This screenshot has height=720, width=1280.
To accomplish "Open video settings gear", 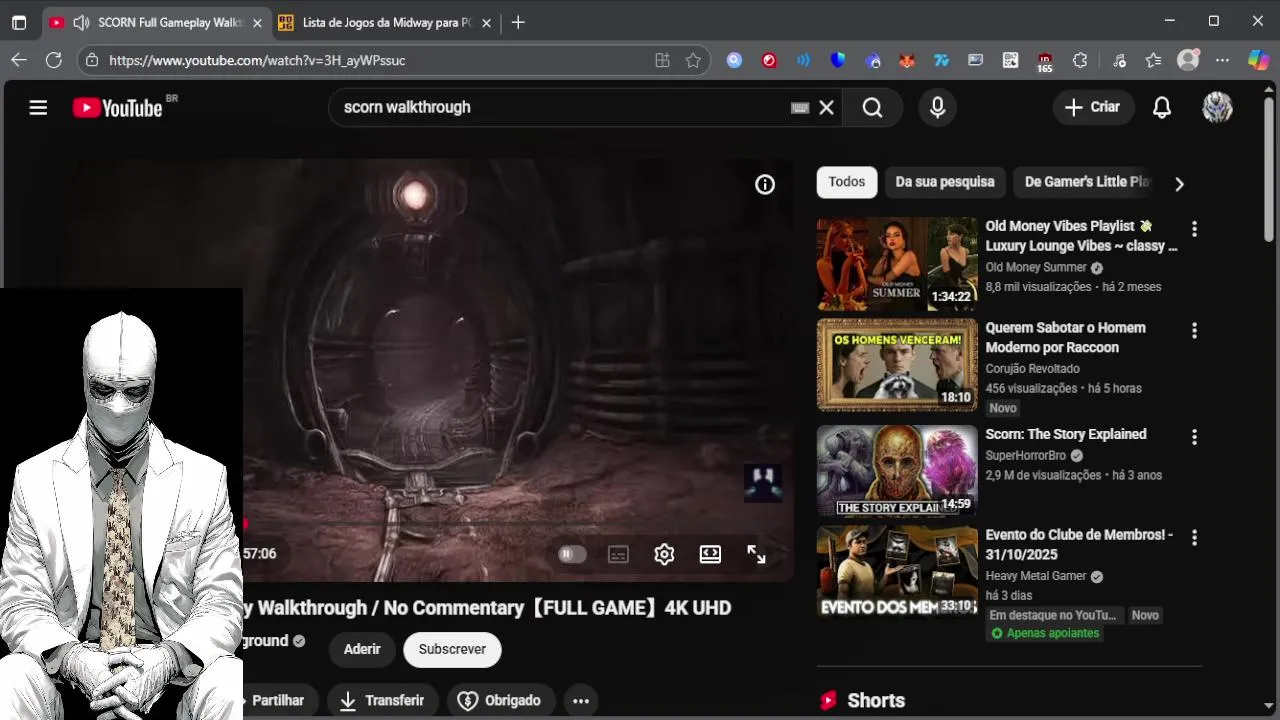I will click(664, 554).
